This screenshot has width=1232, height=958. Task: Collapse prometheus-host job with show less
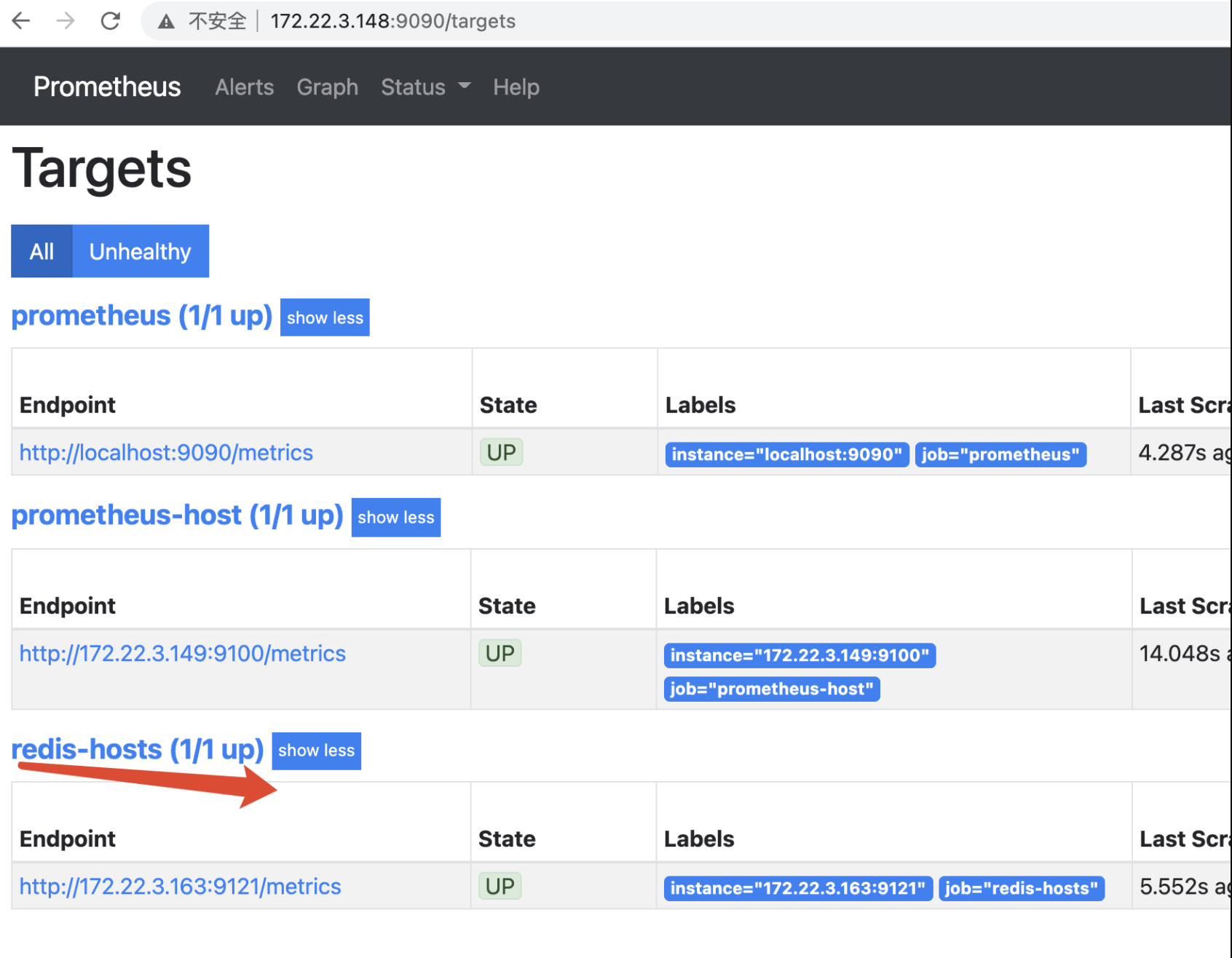tap(395, 518)
